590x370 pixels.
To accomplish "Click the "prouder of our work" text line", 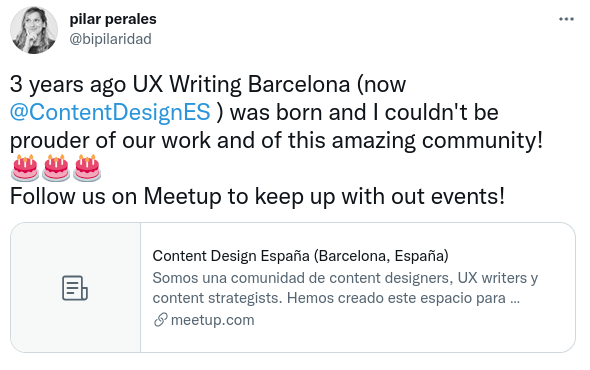I will (277, 140).
